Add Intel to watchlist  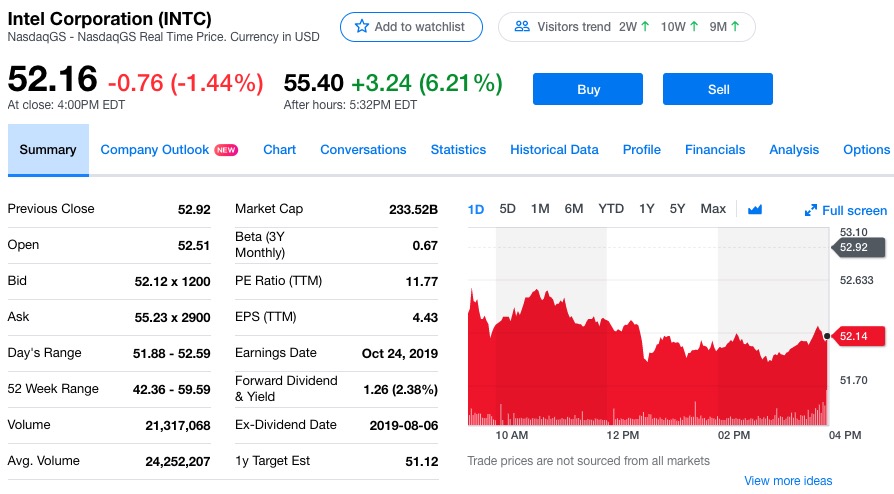[x=411, y=27]
